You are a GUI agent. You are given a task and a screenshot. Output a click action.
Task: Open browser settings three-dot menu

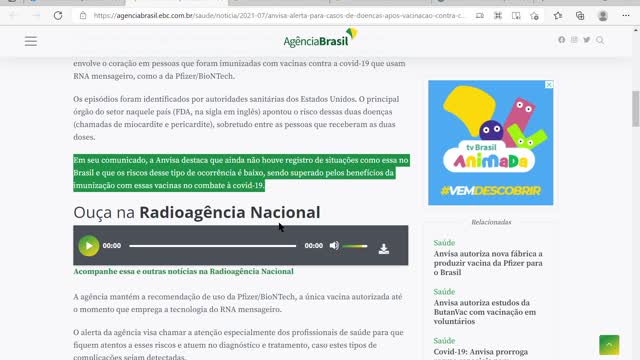[x=626, y=16]
